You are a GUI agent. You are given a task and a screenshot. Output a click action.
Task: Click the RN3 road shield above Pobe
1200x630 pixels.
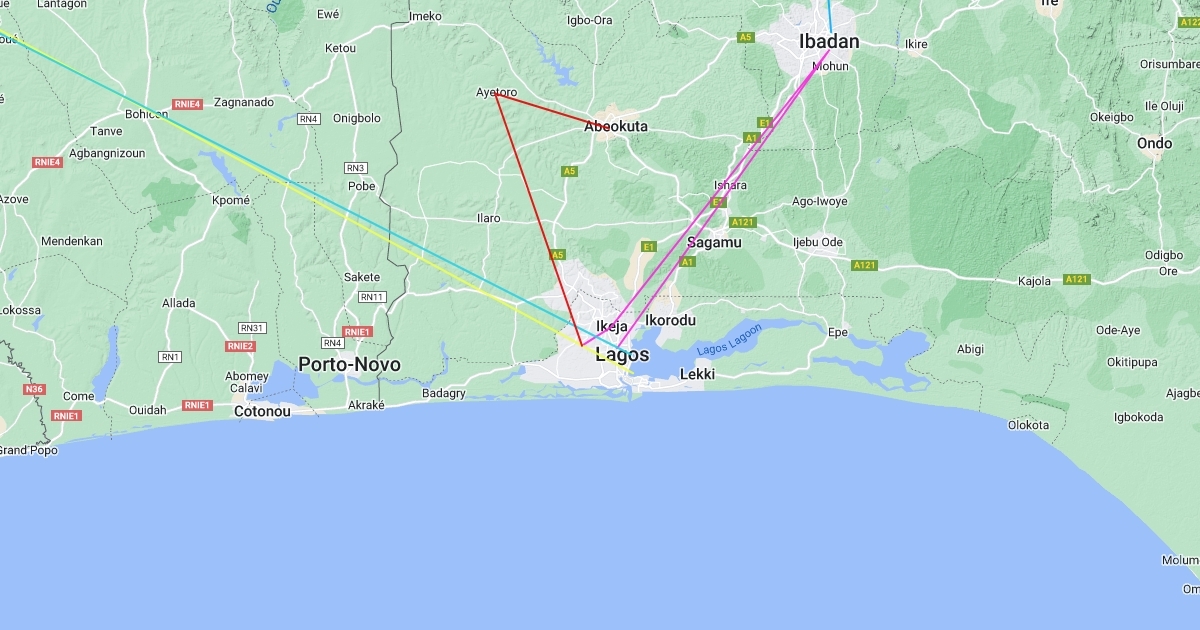click(355, 168)
